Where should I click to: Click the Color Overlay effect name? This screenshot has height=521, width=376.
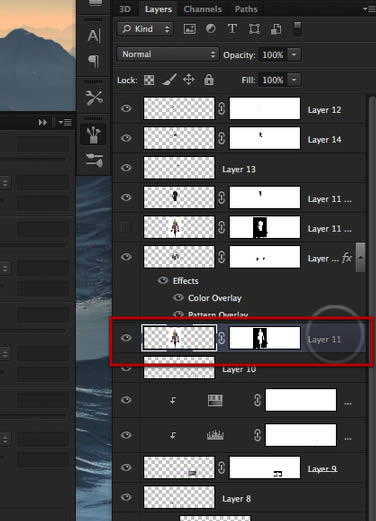coord(215,298)
